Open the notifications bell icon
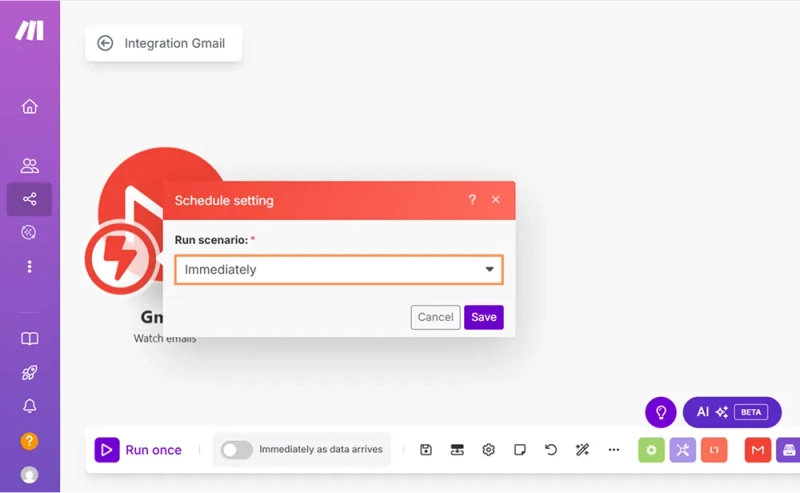The image size is (800, 493). coord(29,406)
